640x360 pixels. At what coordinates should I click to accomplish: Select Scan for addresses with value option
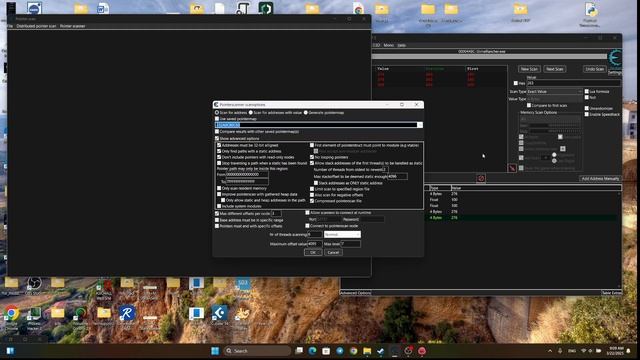pyautogui.click(x=251, y=113)
